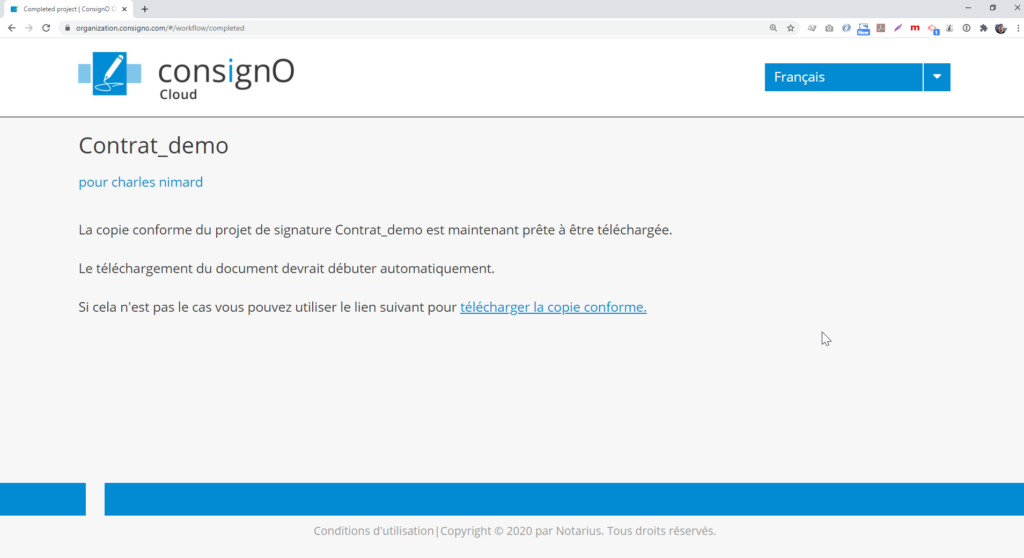
Task: Click the browser back arrow
Action: pyautogui.click(x=12, y=28)
